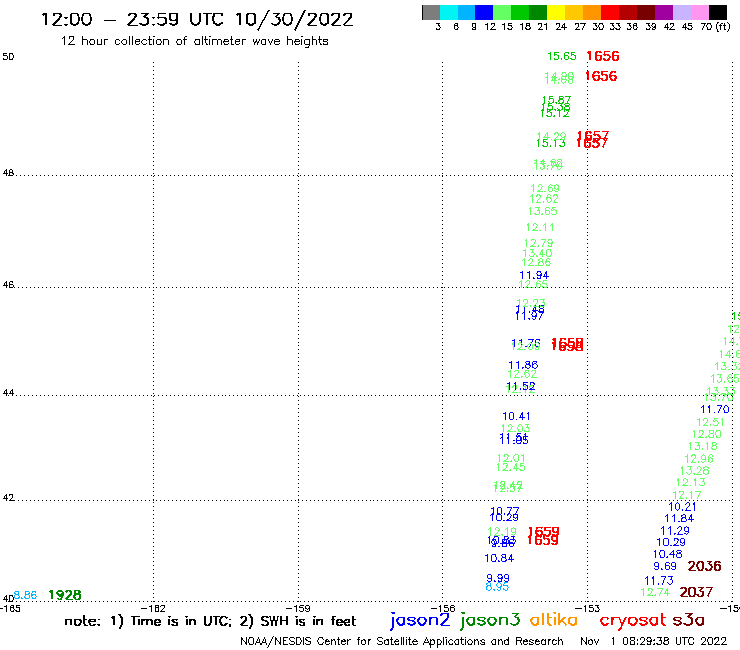
Task: Select the 'jason2' satellite legend label
Action: click(x=420, y=620)
